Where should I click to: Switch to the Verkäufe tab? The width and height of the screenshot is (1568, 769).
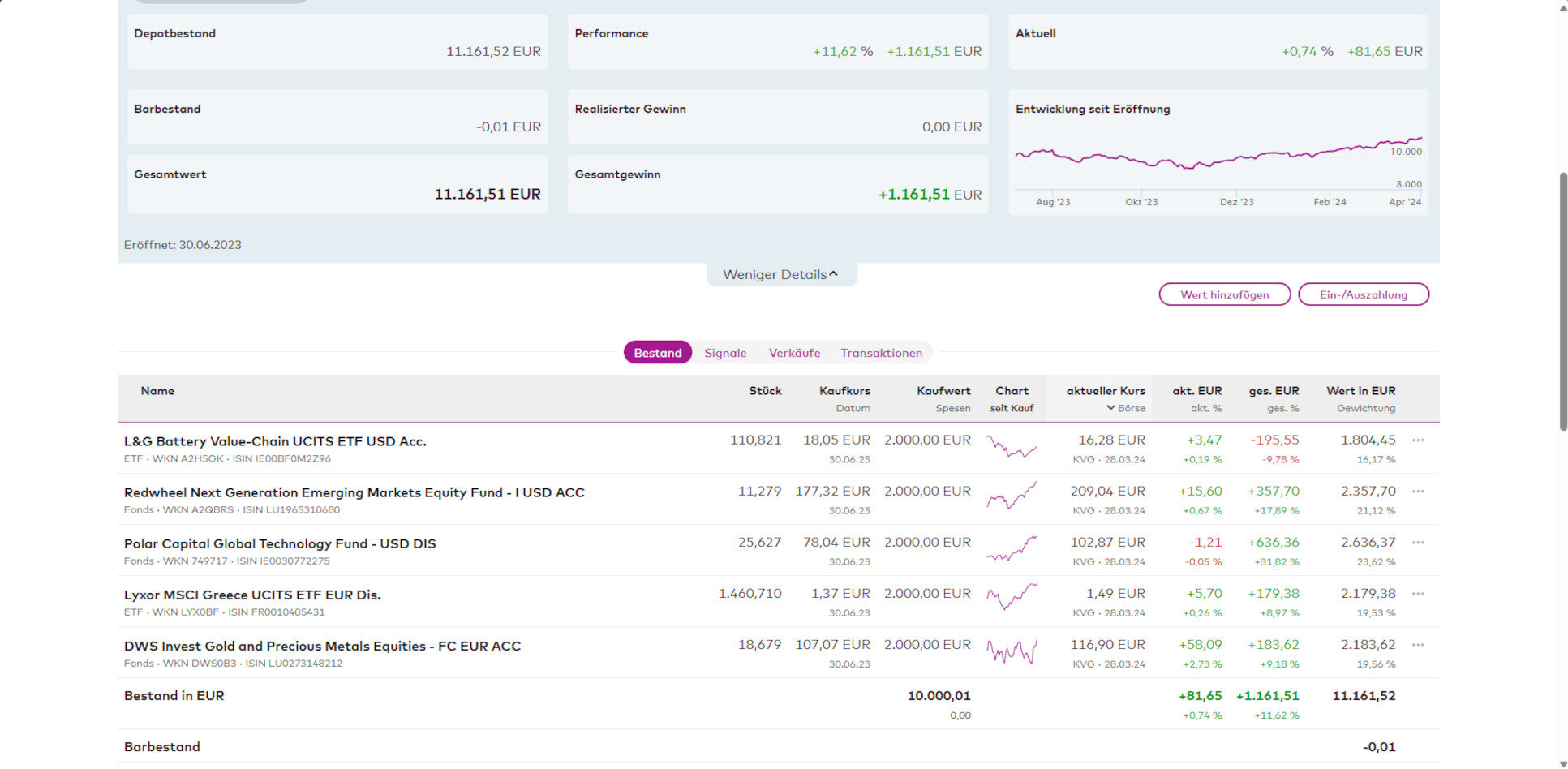click(794, 353)
